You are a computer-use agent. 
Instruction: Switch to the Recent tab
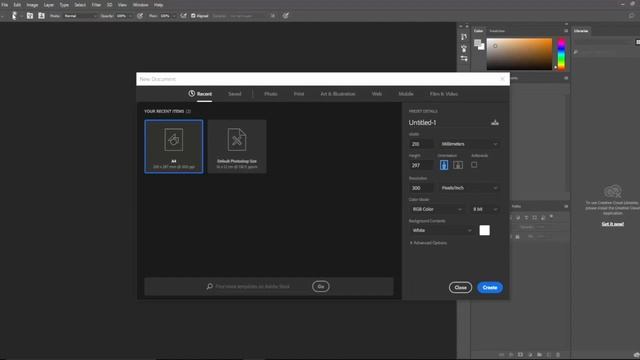[200, 94]
